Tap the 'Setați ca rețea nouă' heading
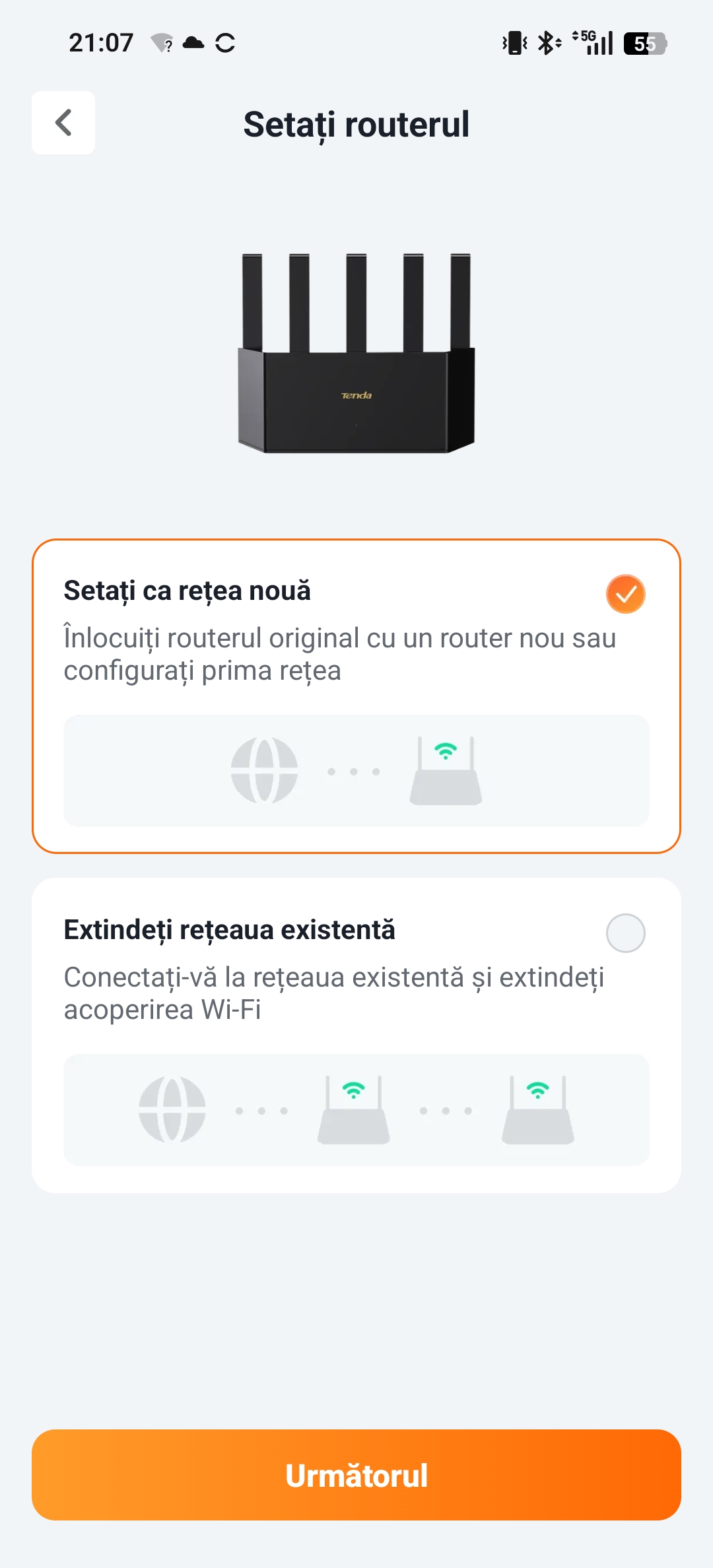Screen dimensions: 713x1568 [187, 591]
